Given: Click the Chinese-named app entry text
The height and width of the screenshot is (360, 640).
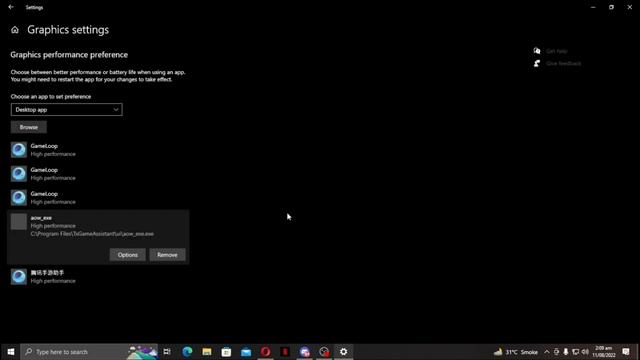Looking at the screenshot, I should click(47, 273).
